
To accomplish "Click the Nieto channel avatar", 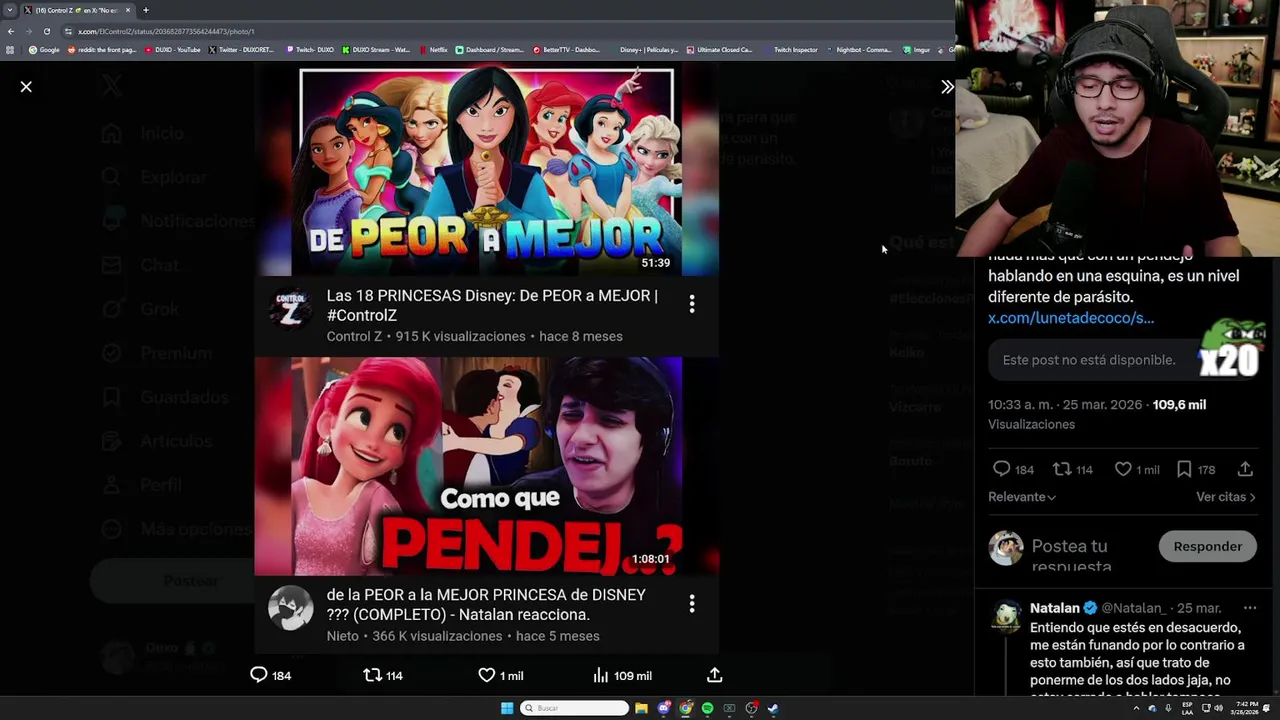I will (291, 608).
